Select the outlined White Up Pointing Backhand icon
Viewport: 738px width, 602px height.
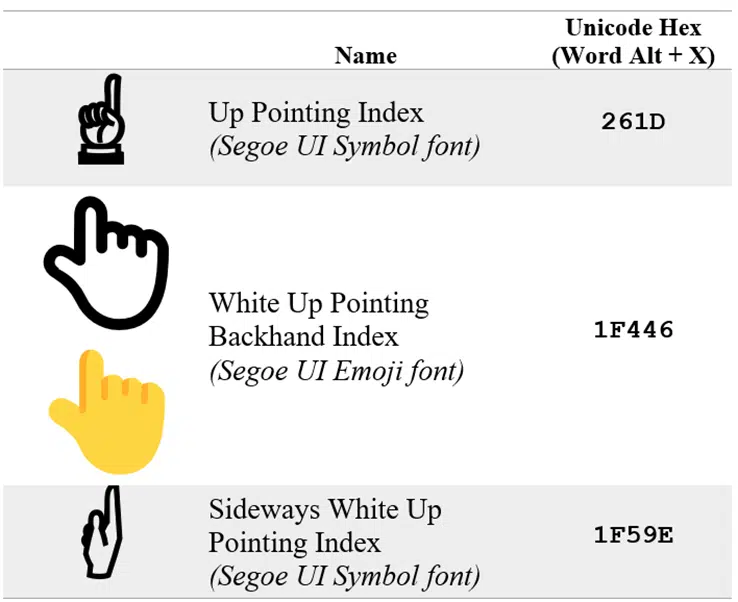point(106,263)
